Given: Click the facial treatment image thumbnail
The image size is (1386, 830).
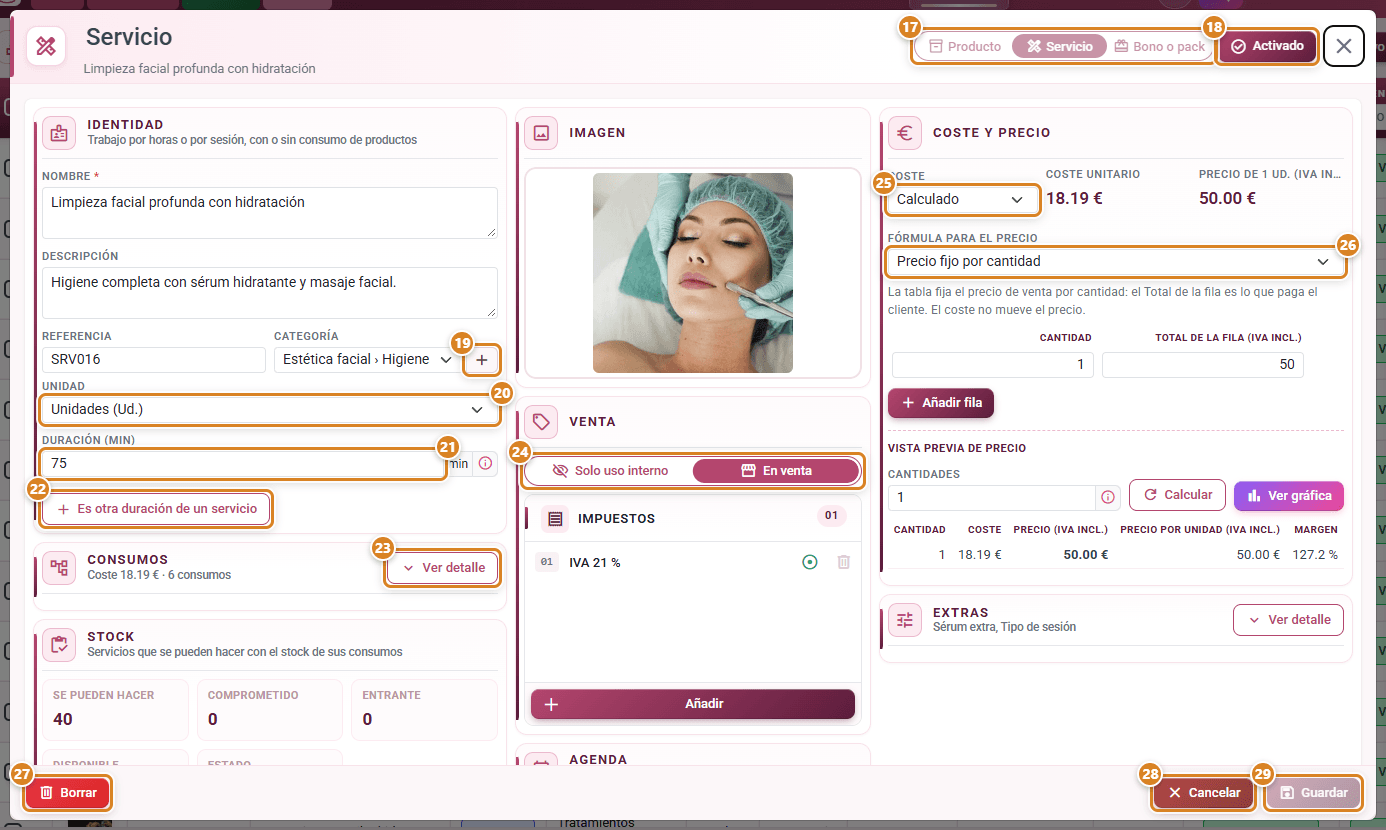Looking at the screenshot, I should coord(693,273).
